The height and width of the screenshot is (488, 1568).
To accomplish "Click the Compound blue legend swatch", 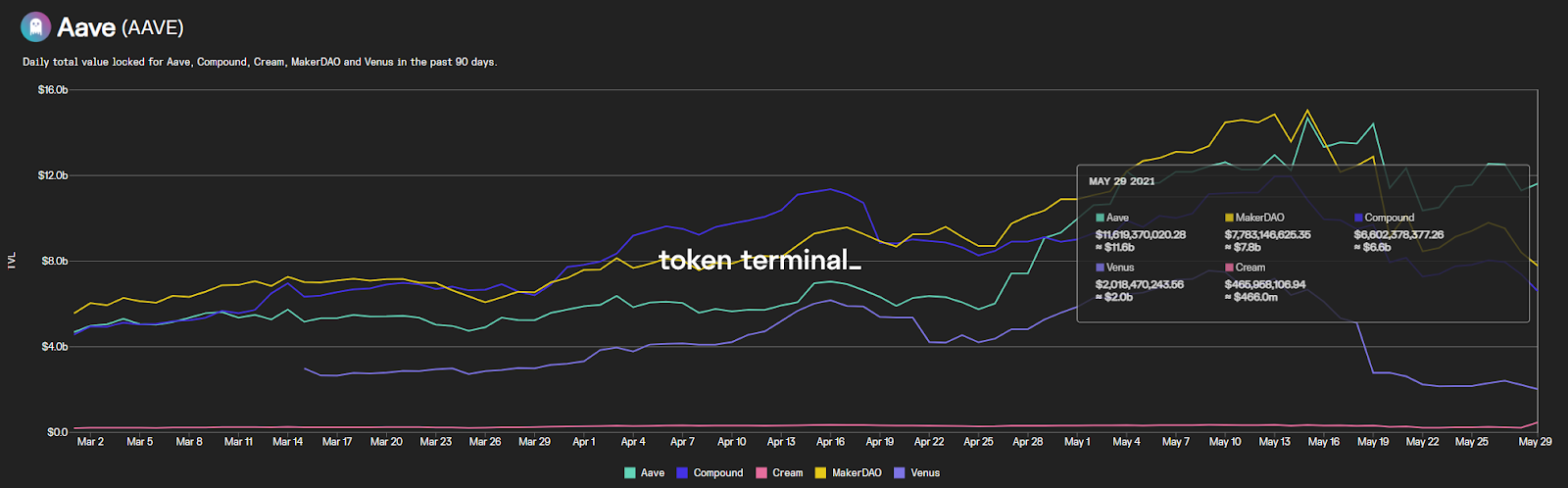I will [x=682, y=473].
